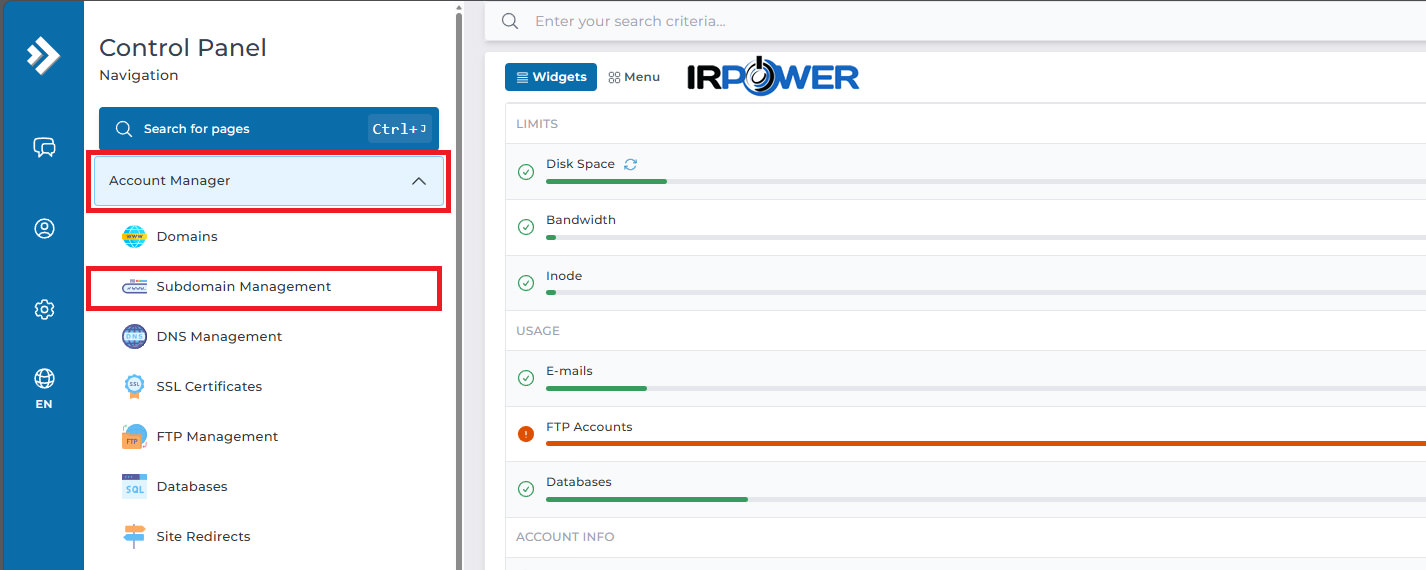Open the EN language selector
The image size is (1426, 570).
coord(44,389)
